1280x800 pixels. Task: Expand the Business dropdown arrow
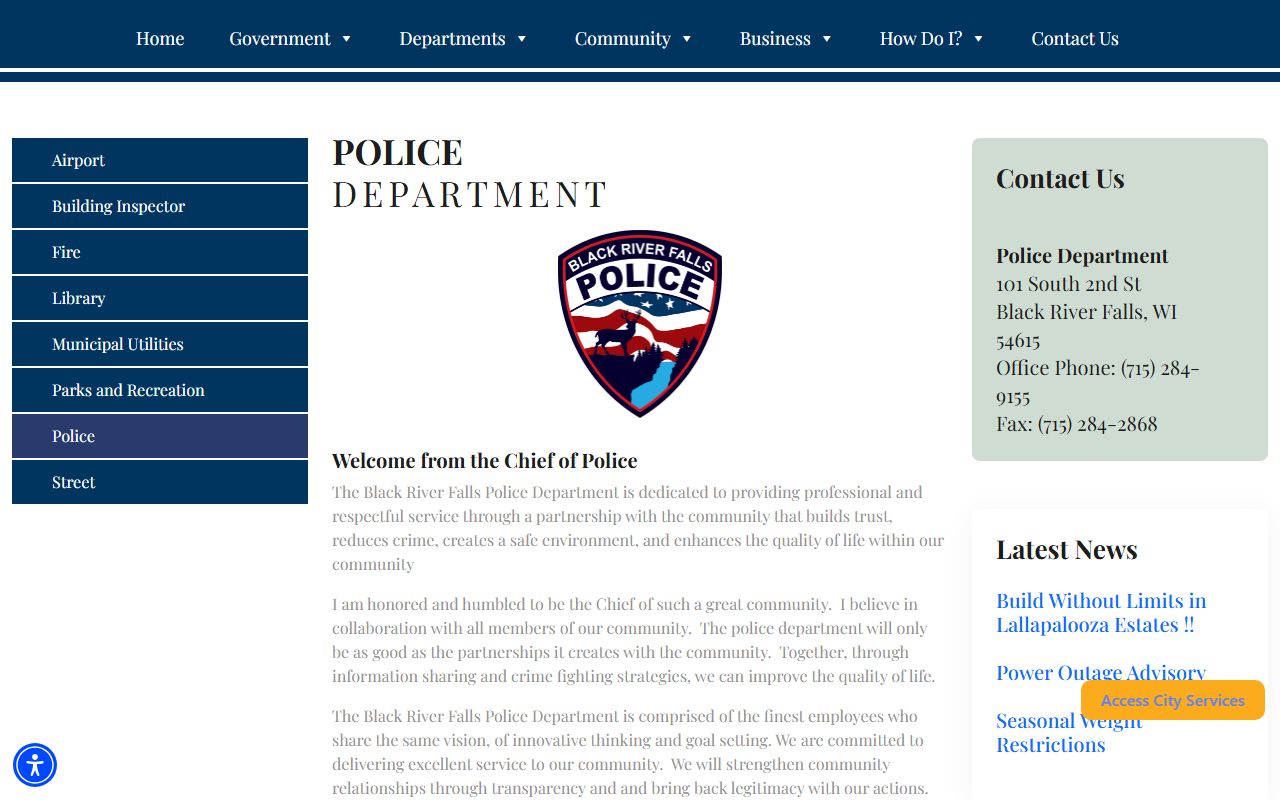[827, 39]
